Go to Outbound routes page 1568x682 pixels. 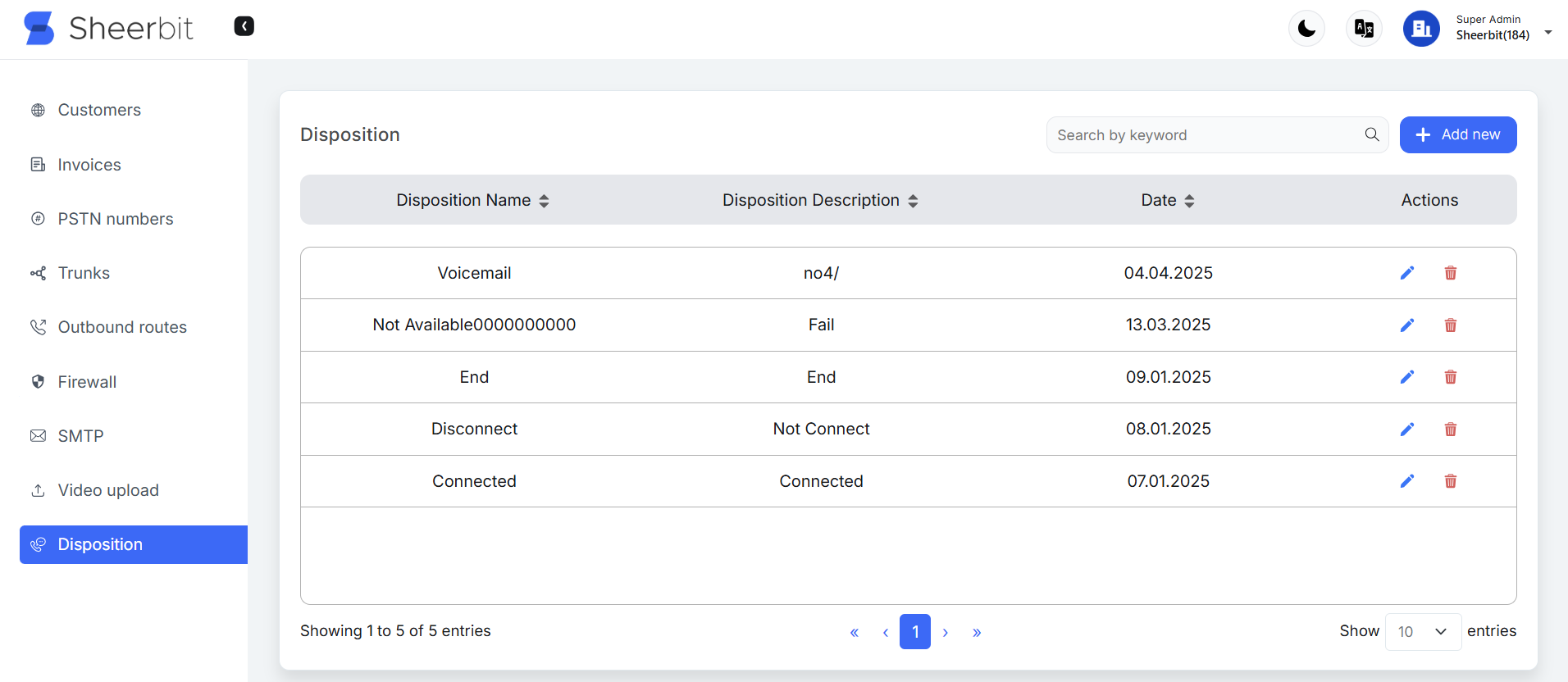click(x=122, y=327)
